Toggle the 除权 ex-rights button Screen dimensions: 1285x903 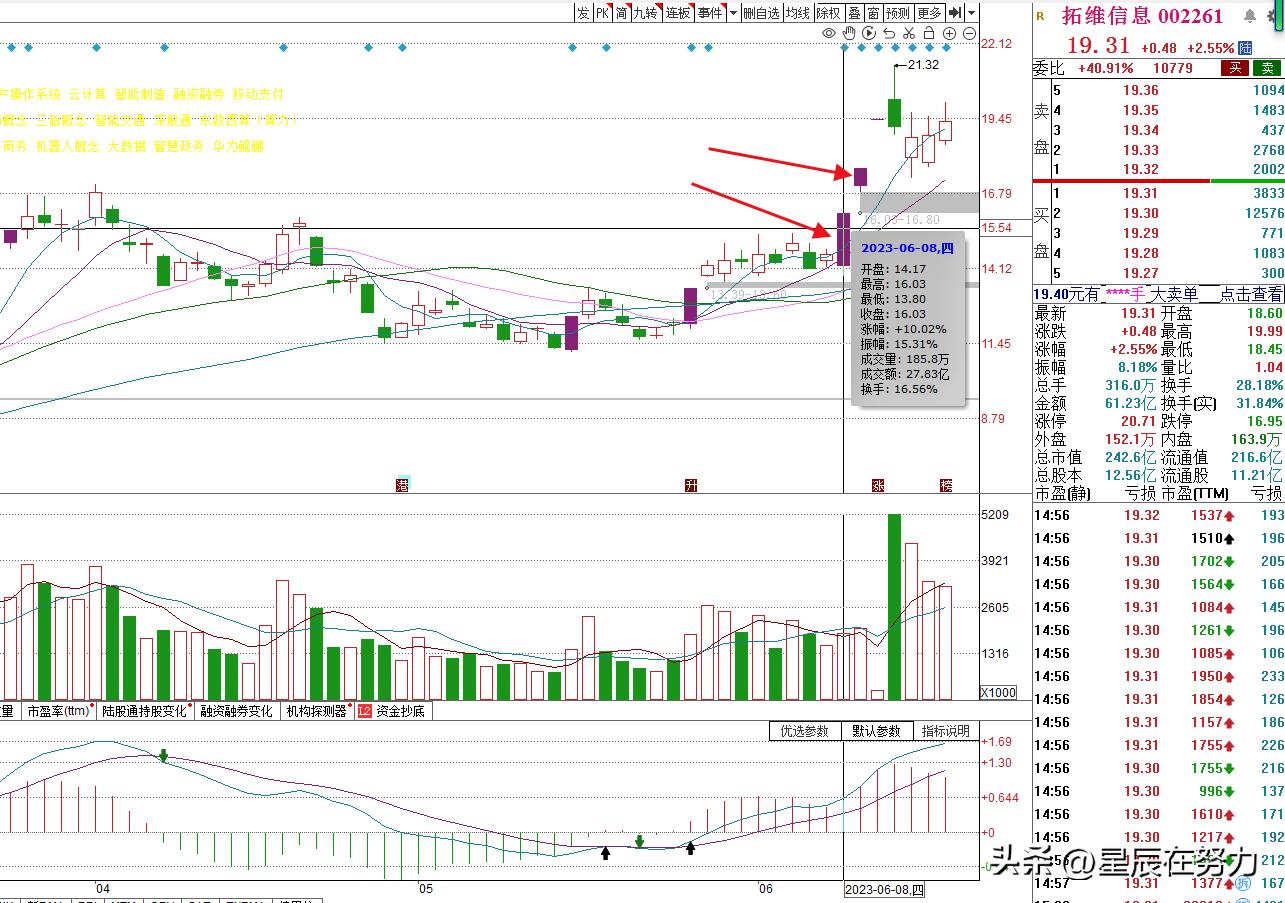click(x=829, y=13)
